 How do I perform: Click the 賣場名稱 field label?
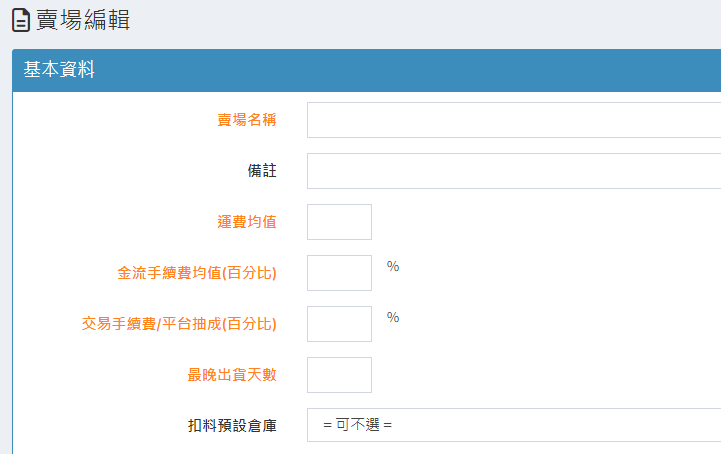pos(247,120)
